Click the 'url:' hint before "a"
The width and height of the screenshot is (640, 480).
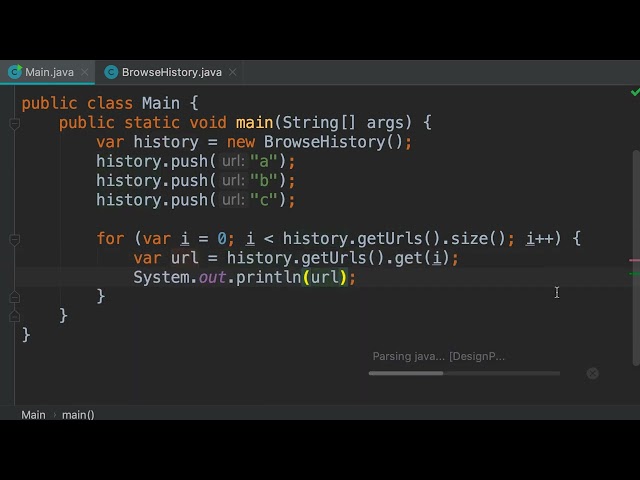[x=233, y=161]
